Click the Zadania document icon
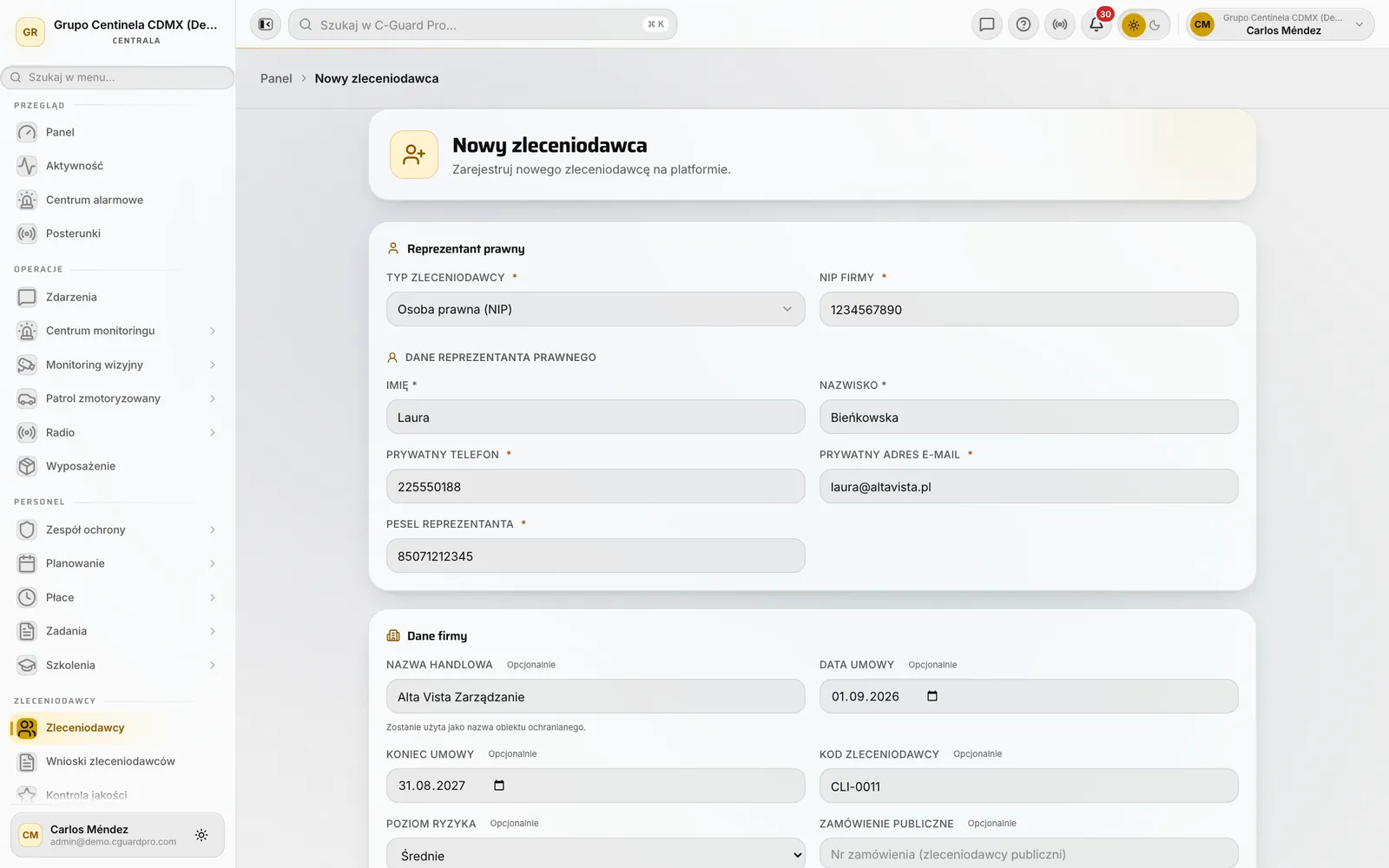1389x868 pixels. [27, 631]
